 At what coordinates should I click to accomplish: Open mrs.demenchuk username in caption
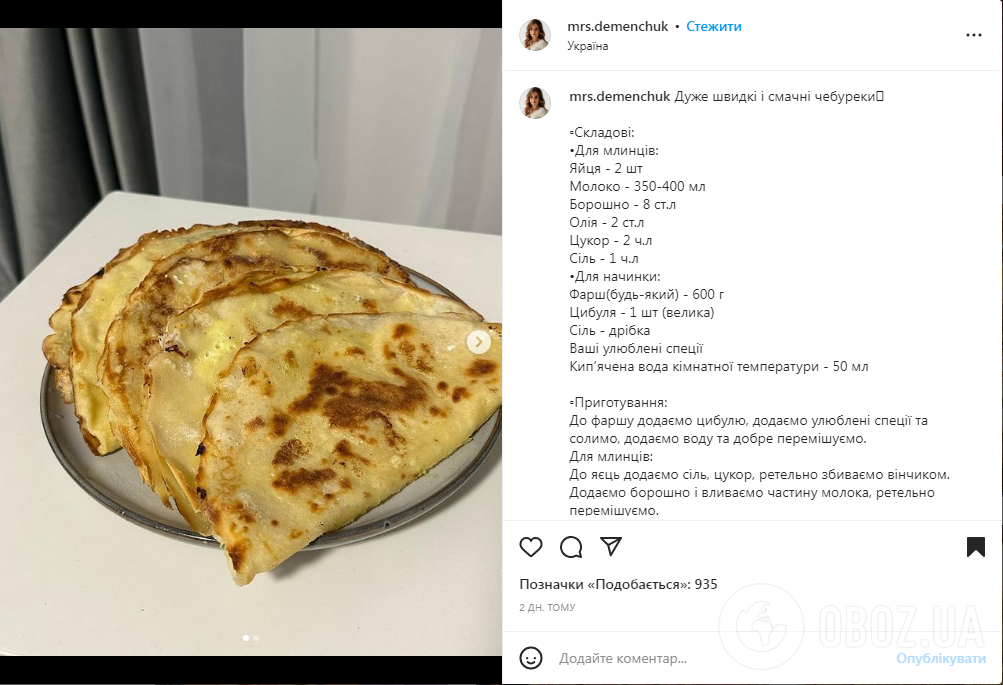pyautogui.click(x=619, y=97)
